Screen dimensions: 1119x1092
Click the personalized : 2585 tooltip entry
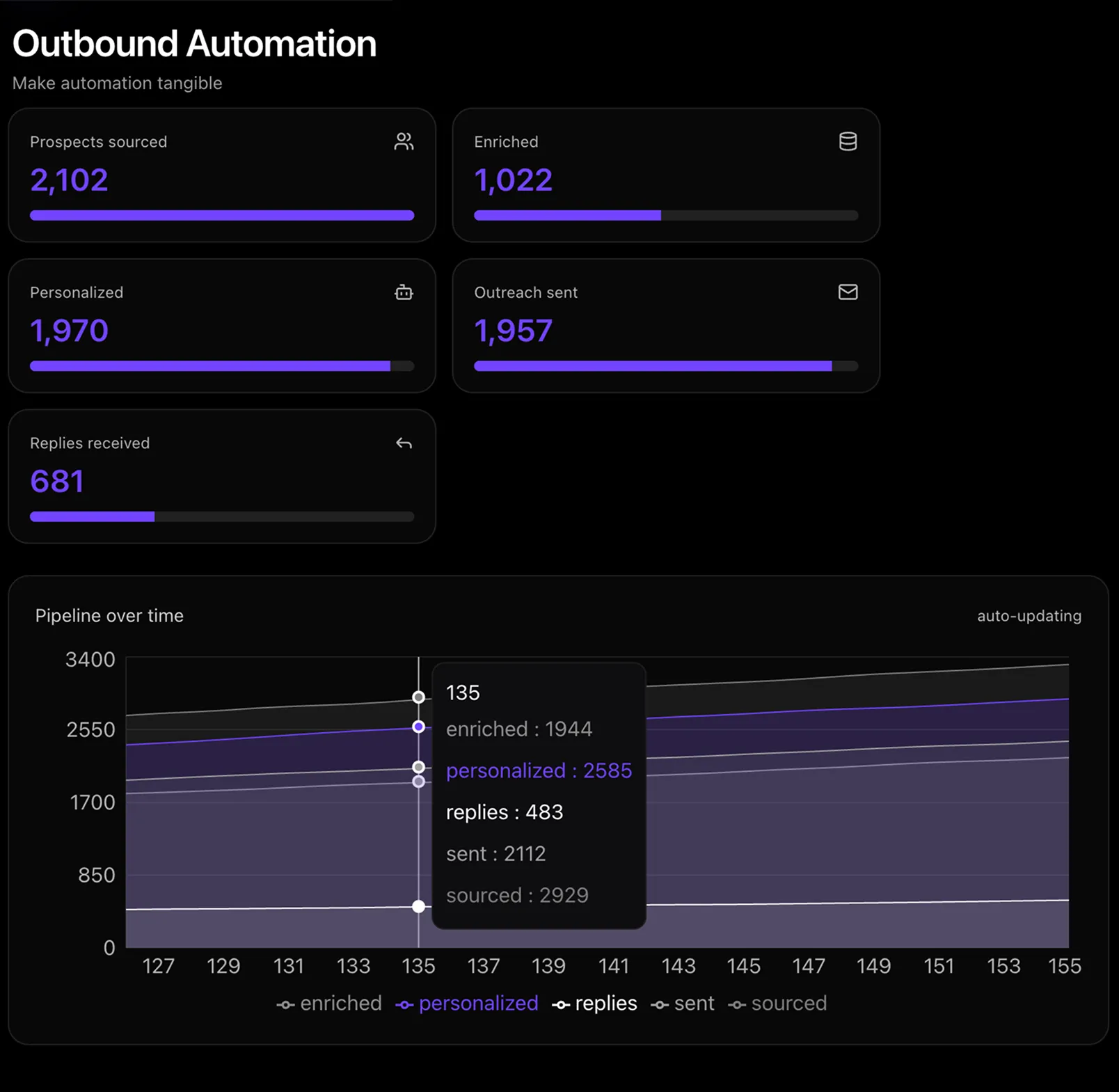(x=539, y=770)
